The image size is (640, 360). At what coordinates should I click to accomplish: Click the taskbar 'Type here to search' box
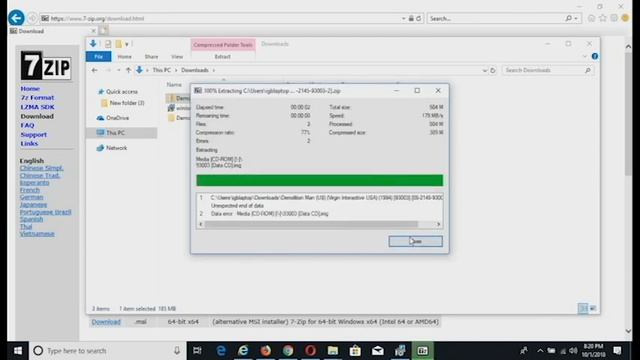108,351
